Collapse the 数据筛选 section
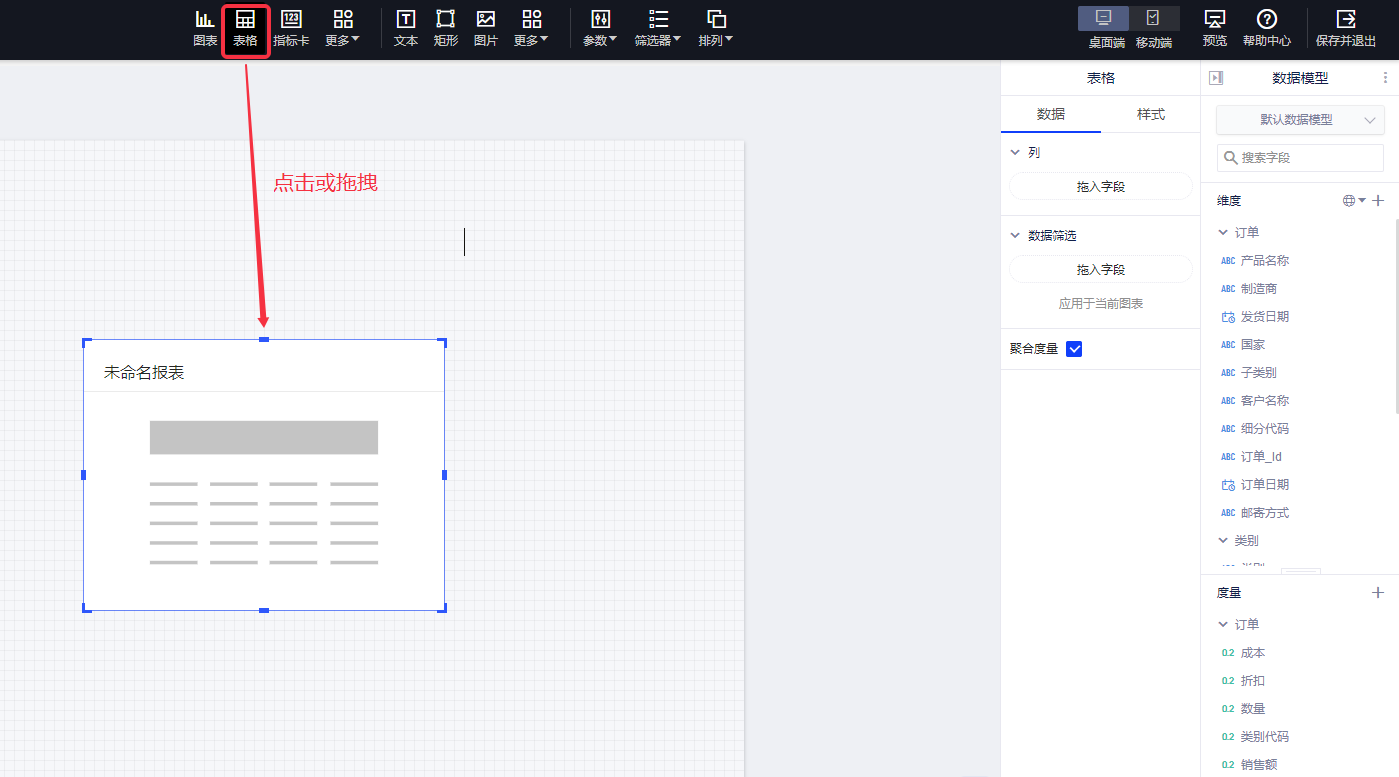Screen dimensions: 1399x777 point(1015,236)
